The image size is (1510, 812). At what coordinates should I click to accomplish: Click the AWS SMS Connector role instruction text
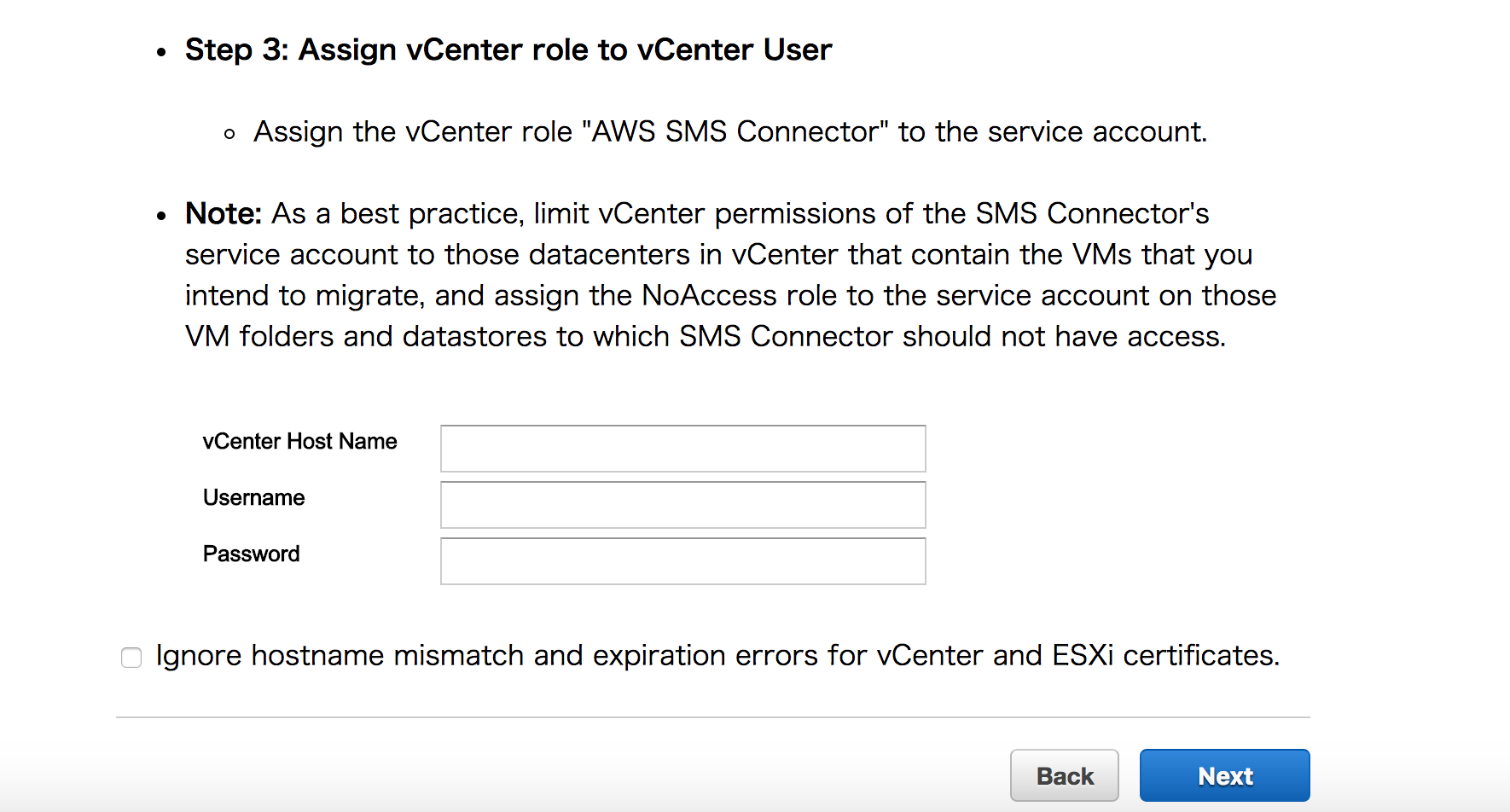click(x=729, y=131)
